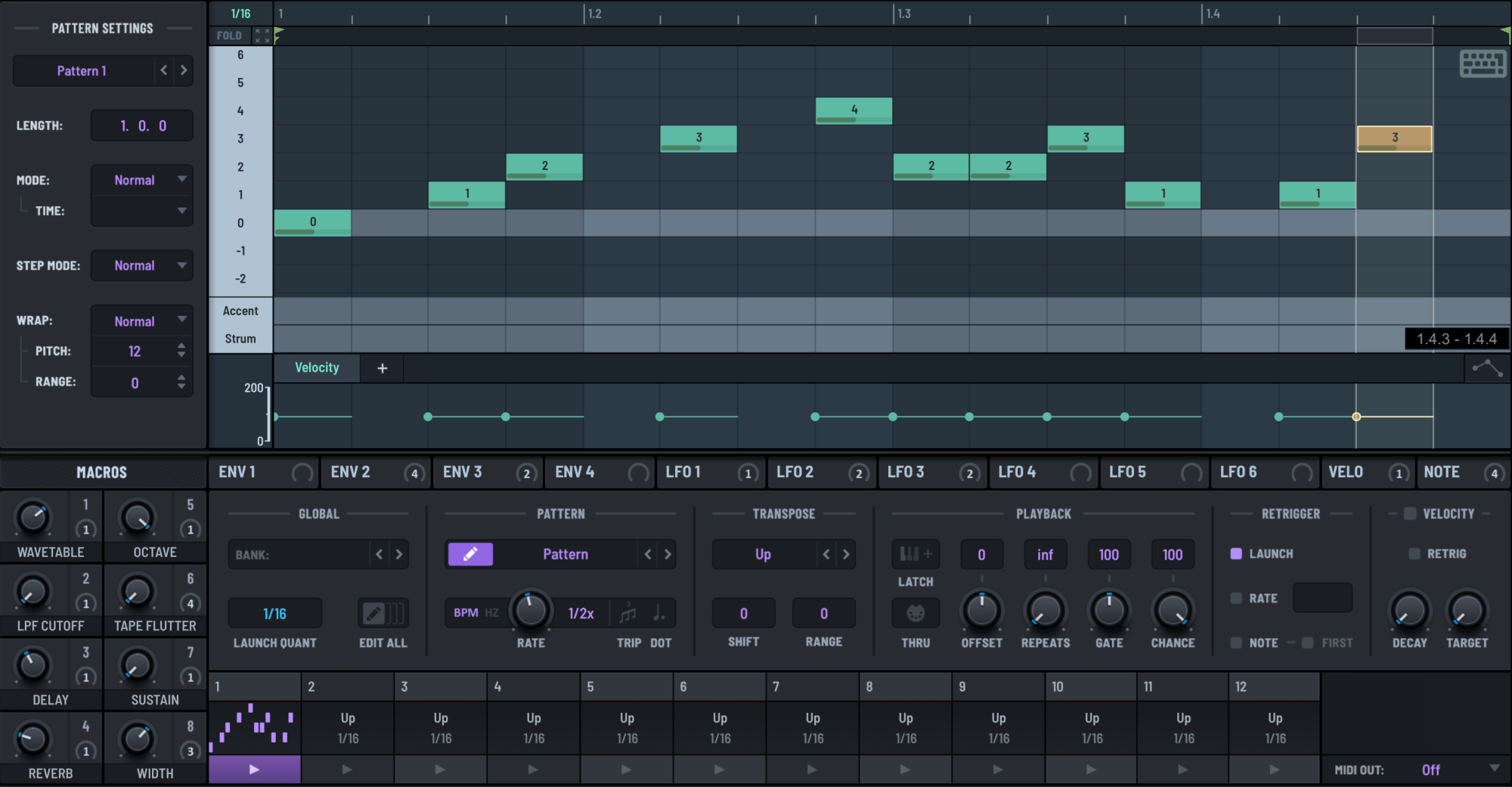
Task: Open the velocity curve shape icon
Action: tap(1487, 368)
